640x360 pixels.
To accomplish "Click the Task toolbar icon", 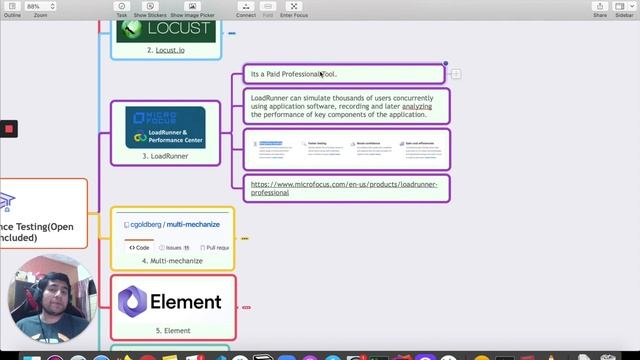I will 122,6.
